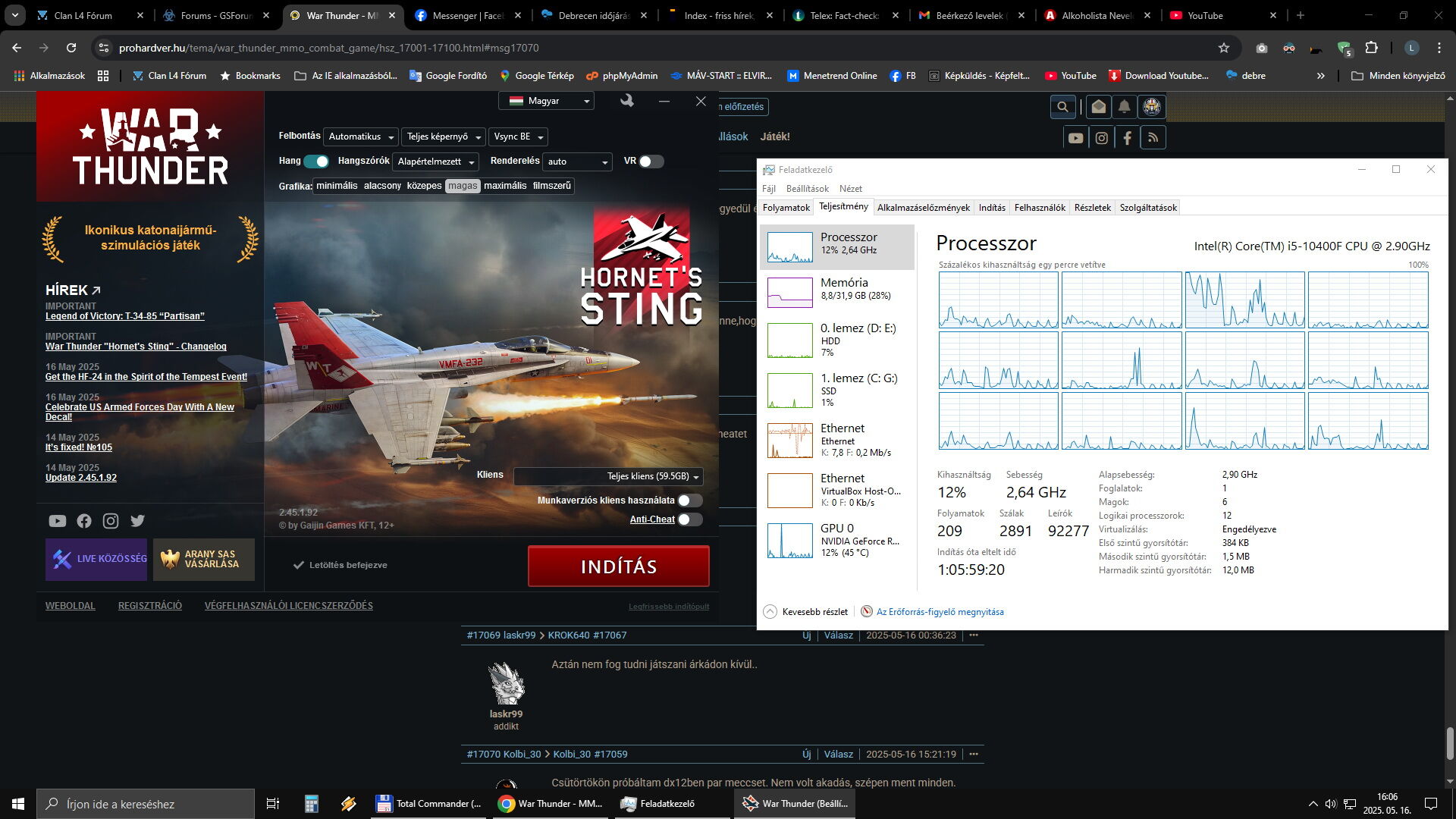Open the Felbontás Automatikus dropdown
This screenshot has width=1456, height=819.
coord(361,136)
